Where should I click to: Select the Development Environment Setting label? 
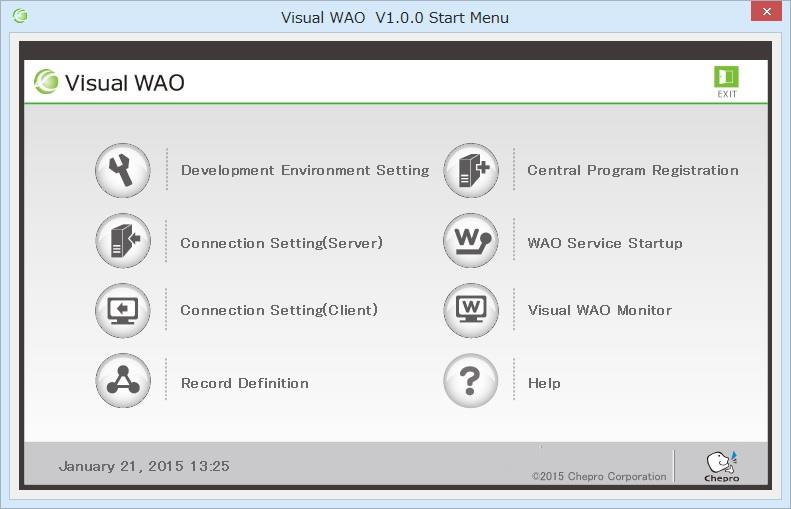click(x=305, y=171)
